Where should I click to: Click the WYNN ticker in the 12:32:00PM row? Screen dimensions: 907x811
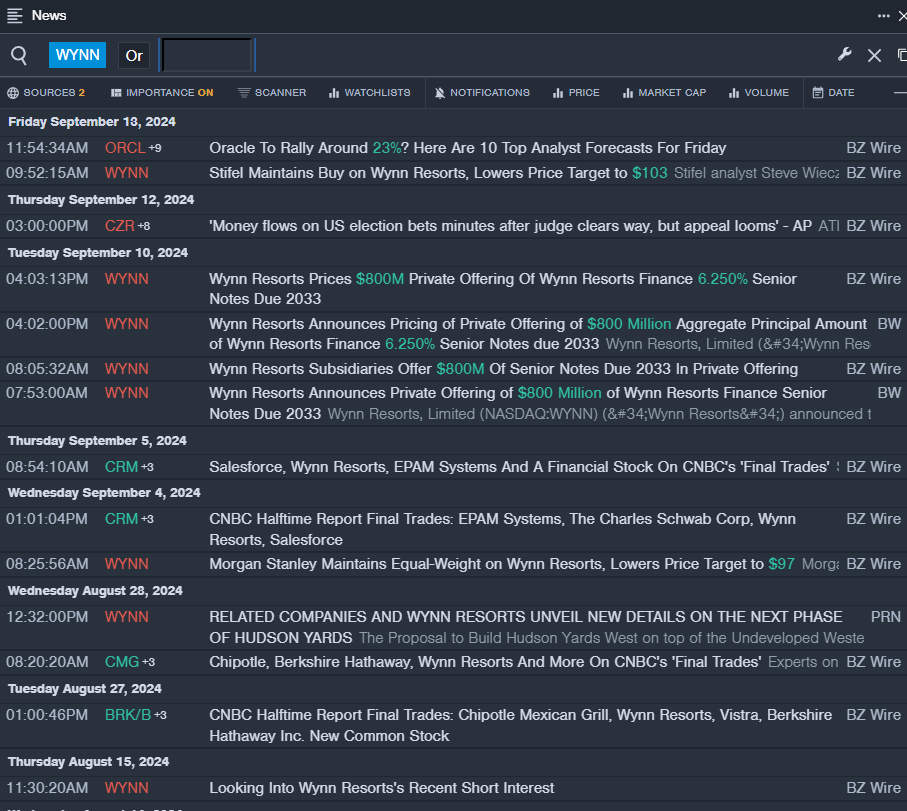pyautogui.click(x=127, y=617)
